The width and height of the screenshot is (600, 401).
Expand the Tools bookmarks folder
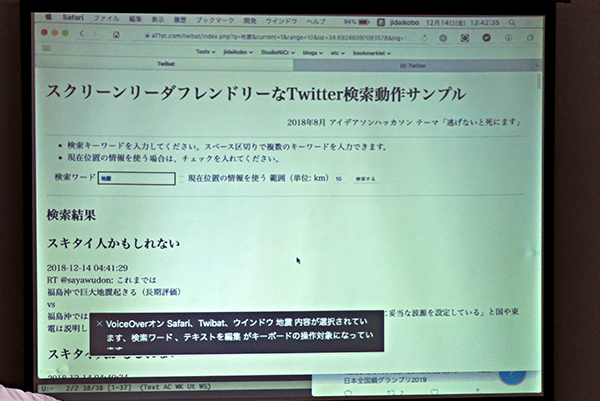coord(205,52)
